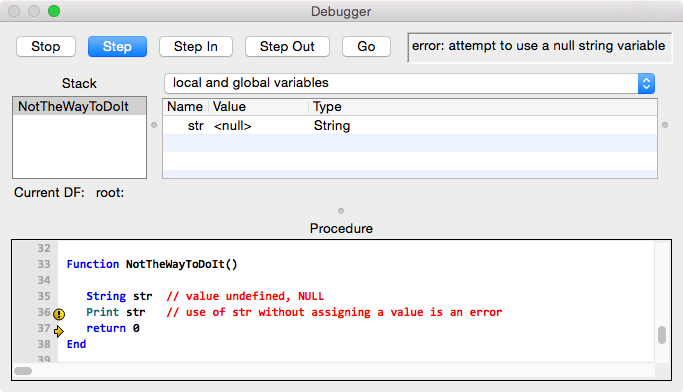Click the Step In button
Screen dimensions: 683x392
(x=196, y=47)
